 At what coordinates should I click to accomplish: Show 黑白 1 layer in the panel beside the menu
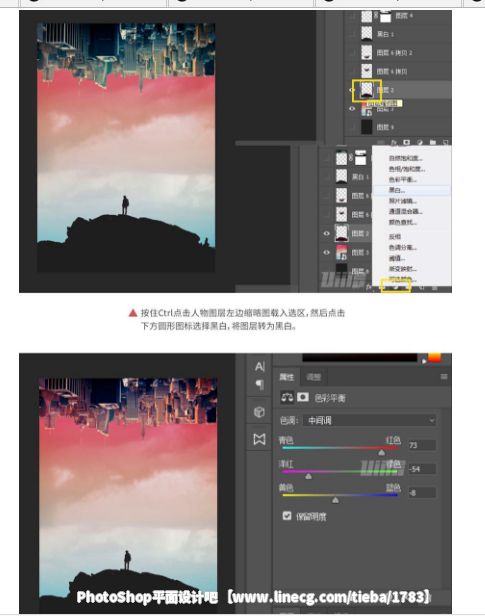coord(326,177)
